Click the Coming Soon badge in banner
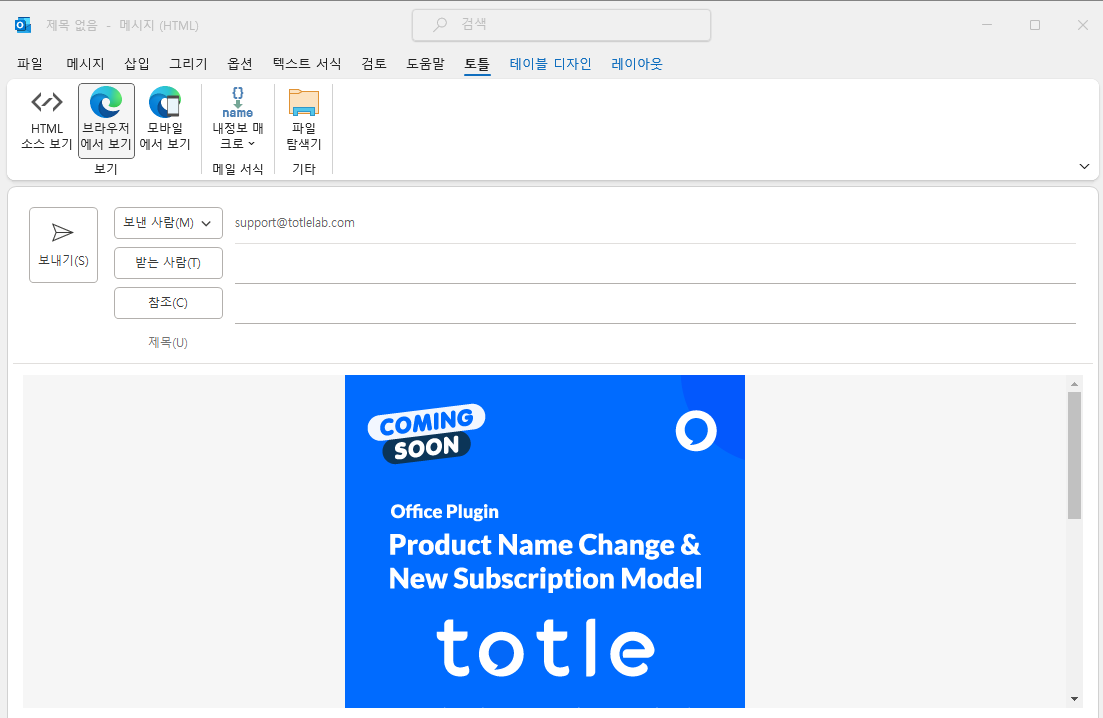 pyautogui.click(x=426, y=433)
